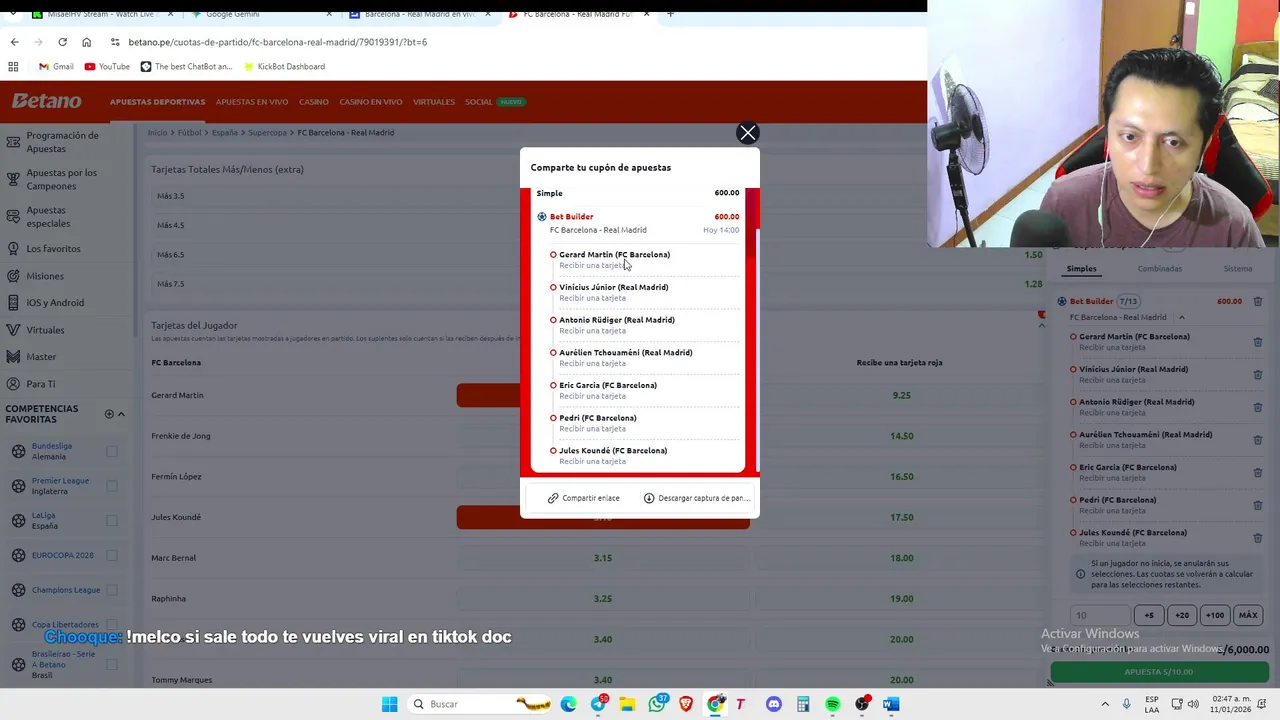This screenshot has width=1280, height=720.
Task: Switch to the Sistema betslip tab
Action: tap(1237, 269)
